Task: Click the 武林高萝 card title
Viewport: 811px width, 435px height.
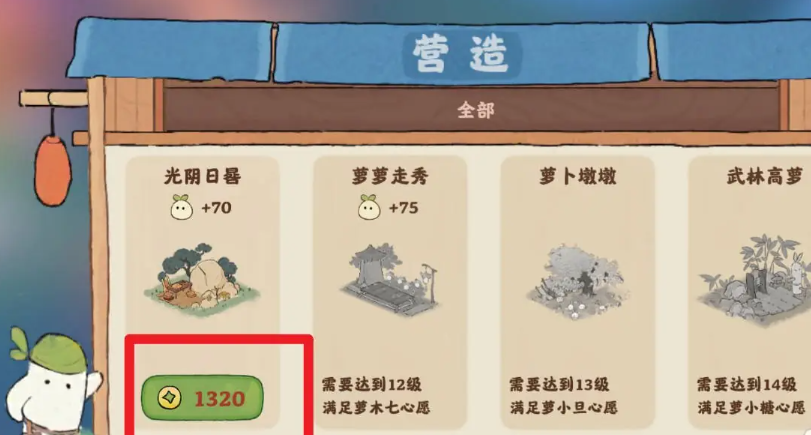Action: pos(764,176)
